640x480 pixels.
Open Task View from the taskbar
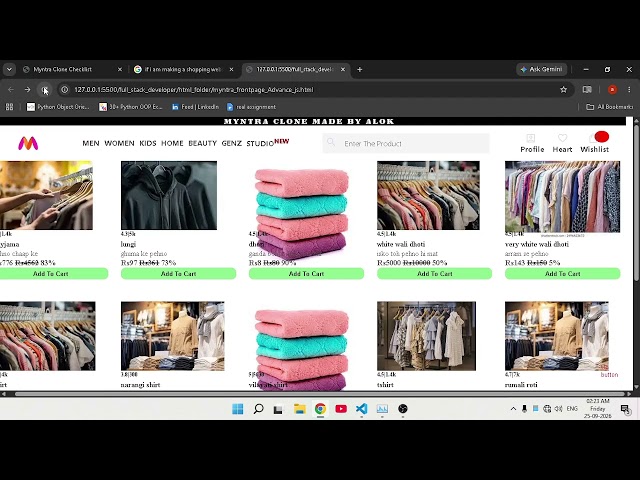tap(278, 409)
